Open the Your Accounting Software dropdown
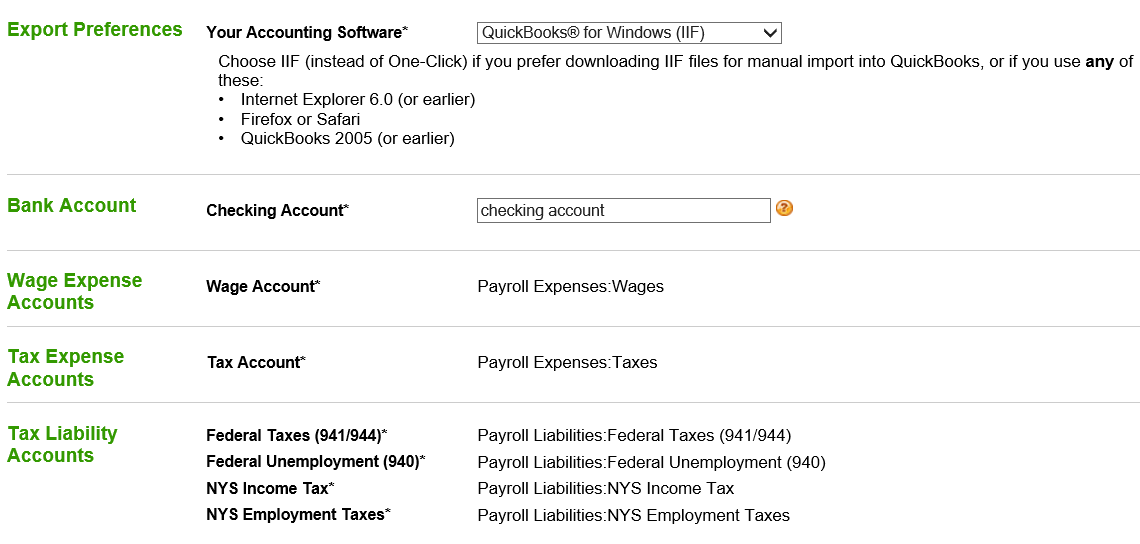This screenshot has height=544, width=1140. (629, 33)
